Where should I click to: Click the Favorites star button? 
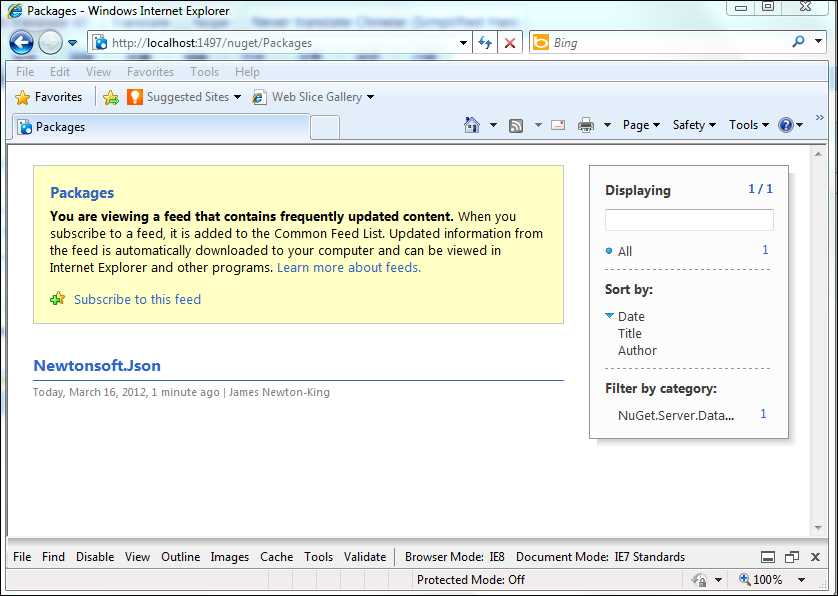49,97
